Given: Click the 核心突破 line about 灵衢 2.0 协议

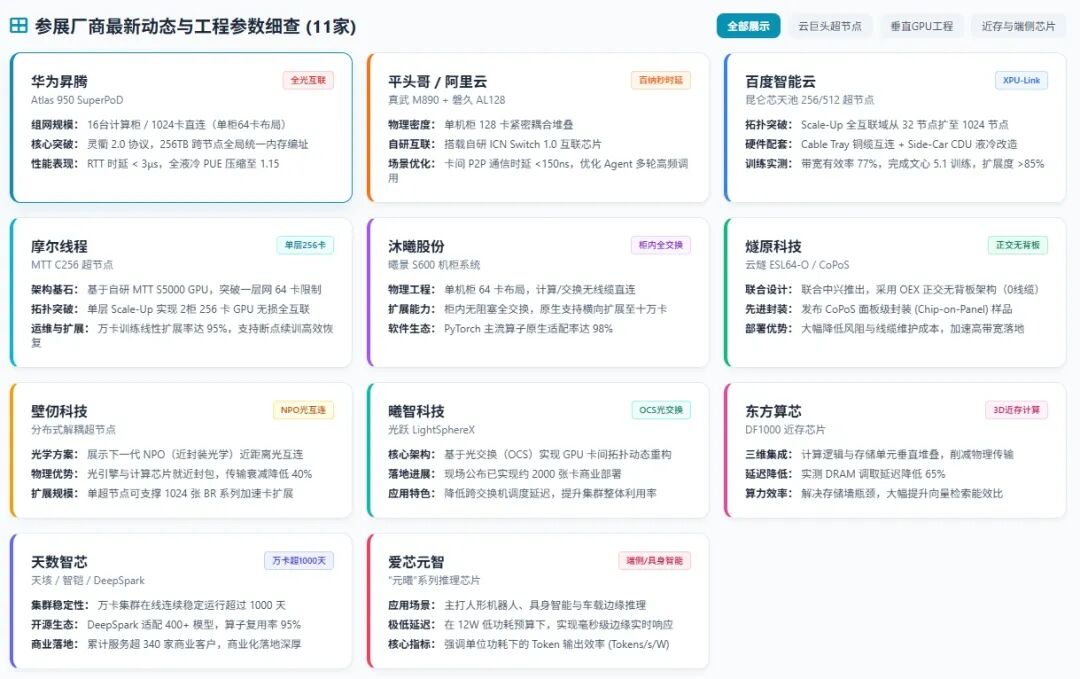Looking at the screenshot, I should pyautogui.click(x=169, y=144).
